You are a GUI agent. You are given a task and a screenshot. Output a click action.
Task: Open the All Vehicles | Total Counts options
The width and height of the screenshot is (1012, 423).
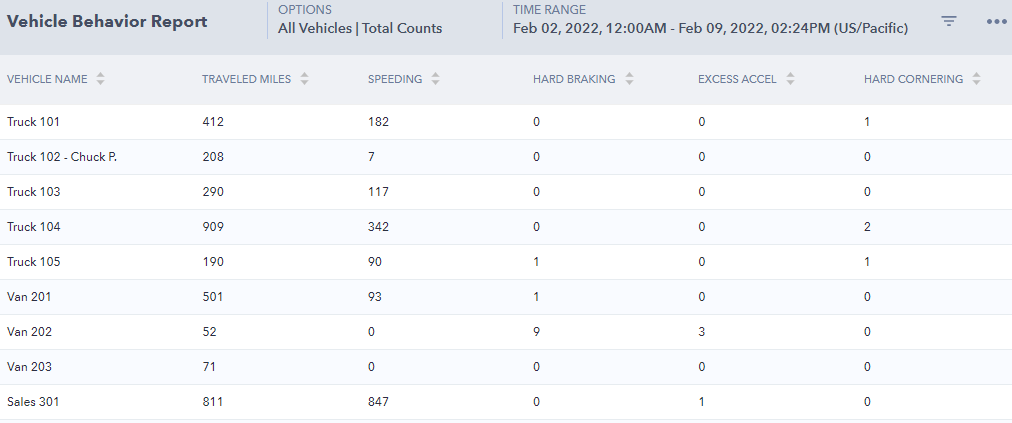[360, 28]
